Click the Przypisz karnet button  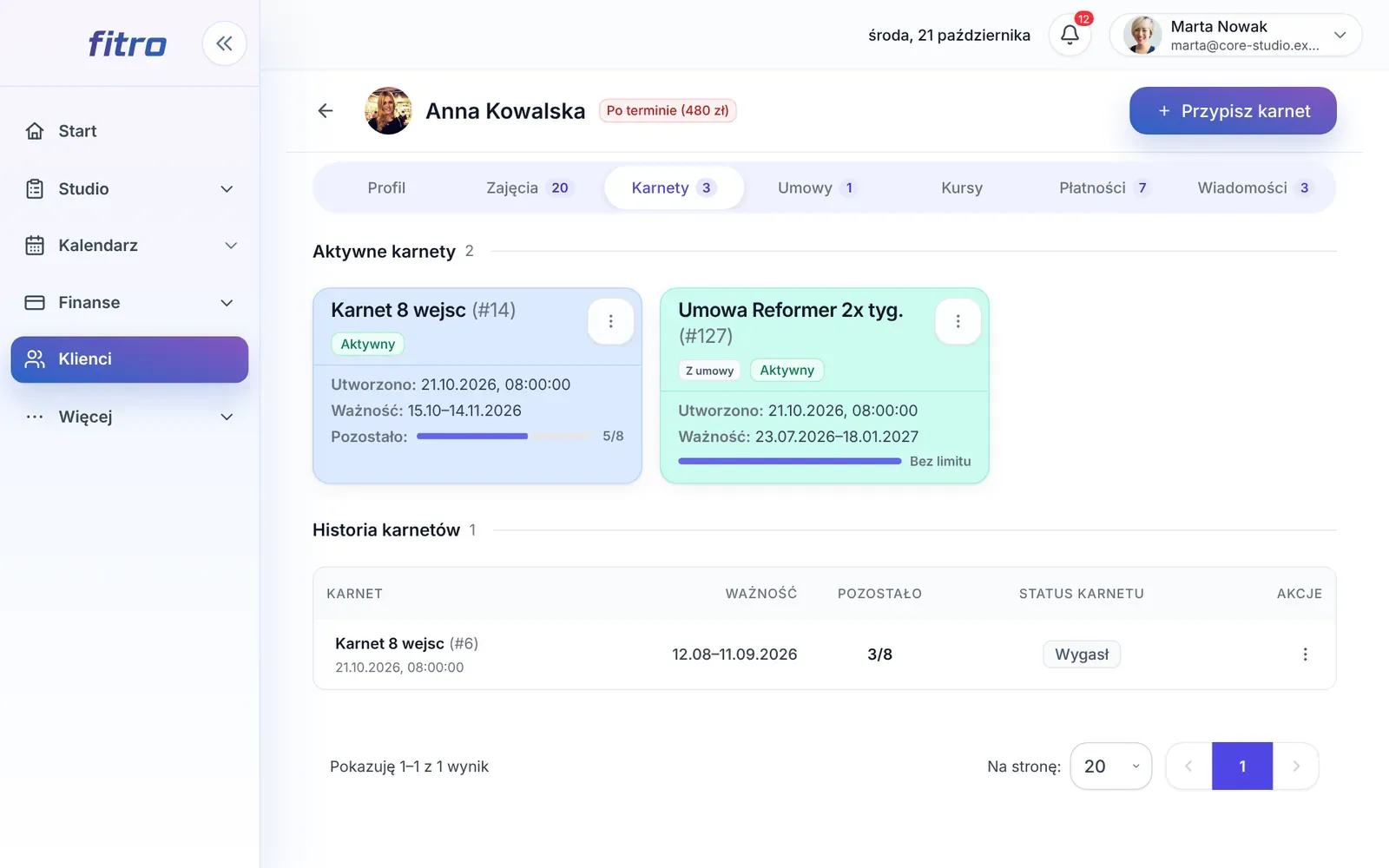point(1233,110)
